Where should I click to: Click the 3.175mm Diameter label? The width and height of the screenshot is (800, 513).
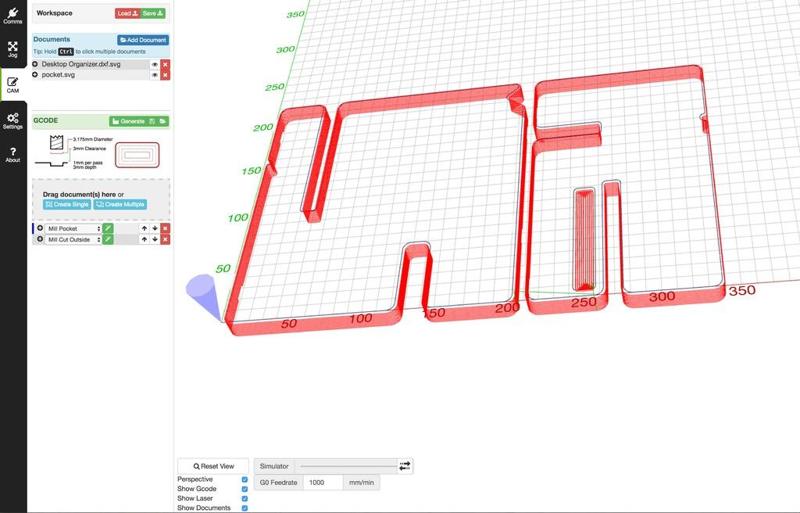92,139
